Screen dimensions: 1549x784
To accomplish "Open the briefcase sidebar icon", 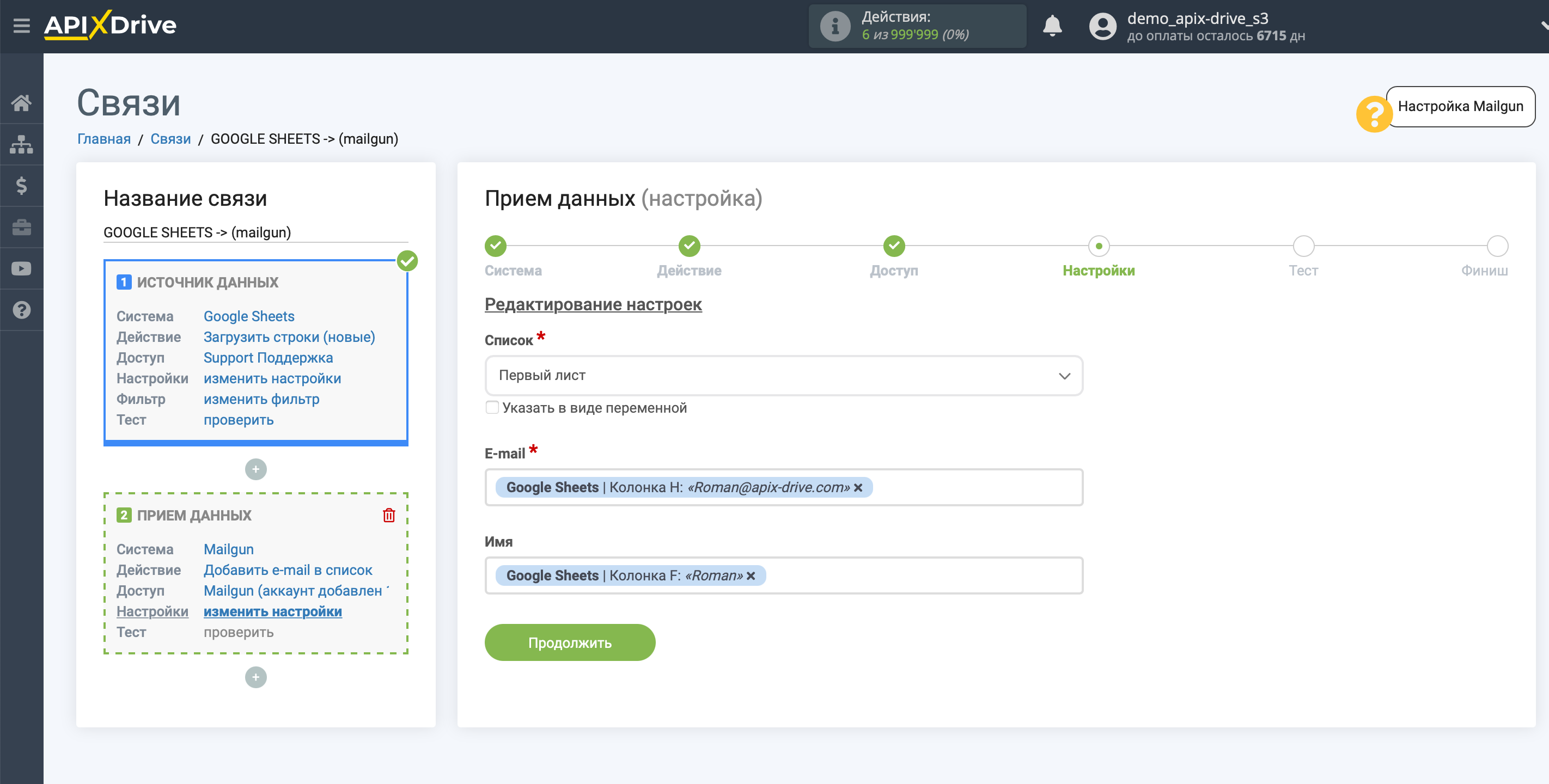I will (22, 227).
